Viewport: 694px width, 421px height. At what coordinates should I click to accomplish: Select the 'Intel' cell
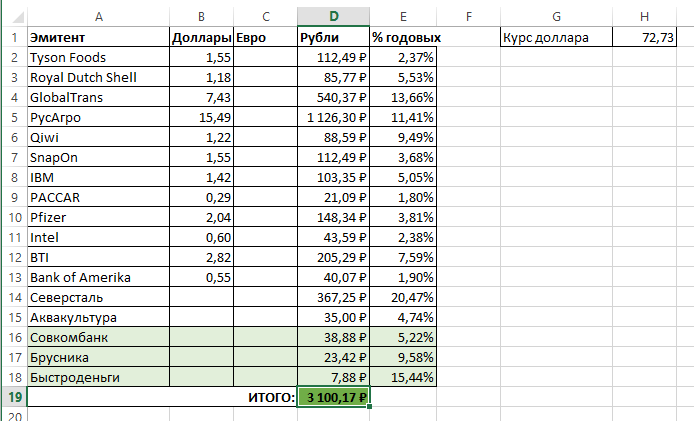(x=98, y=237)
